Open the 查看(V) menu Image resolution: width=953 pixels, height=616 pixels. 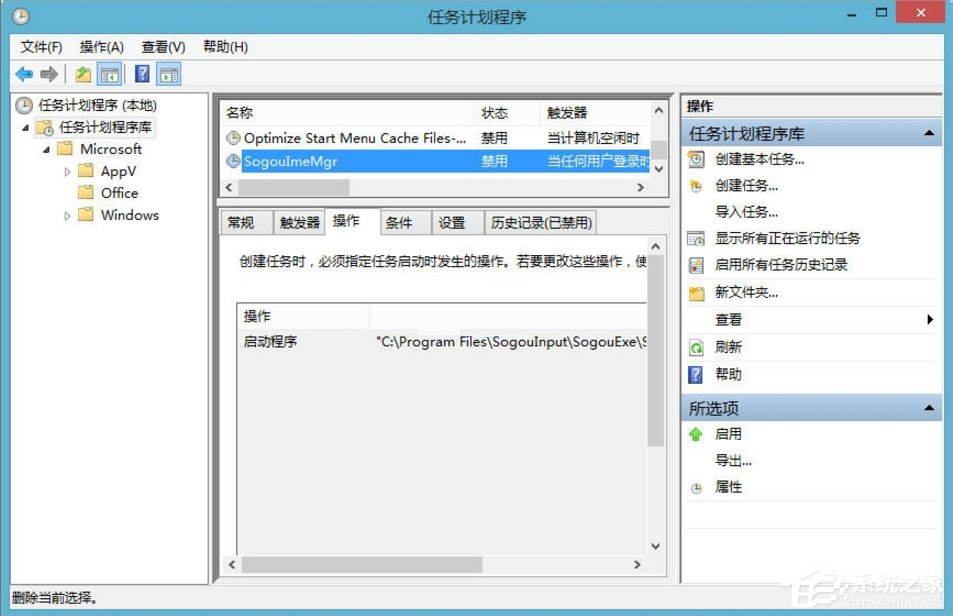(x=162, y=46)
